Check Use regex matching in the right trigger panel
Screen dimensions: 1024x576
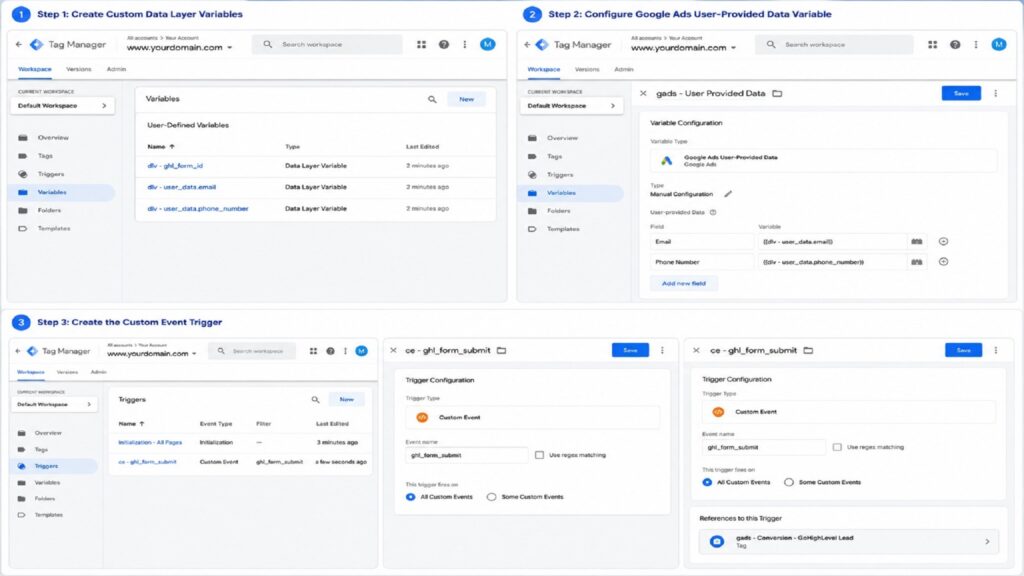click(x=837, y=447)
